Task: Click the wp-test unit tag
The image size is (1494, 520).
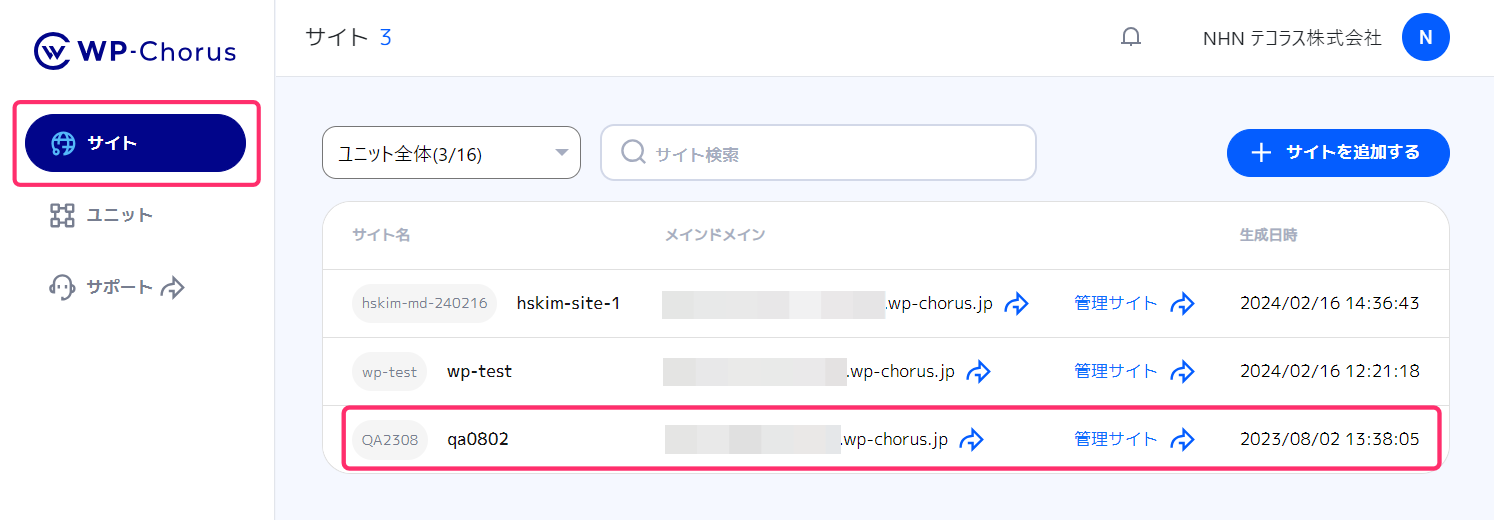Action: (389, 371)
